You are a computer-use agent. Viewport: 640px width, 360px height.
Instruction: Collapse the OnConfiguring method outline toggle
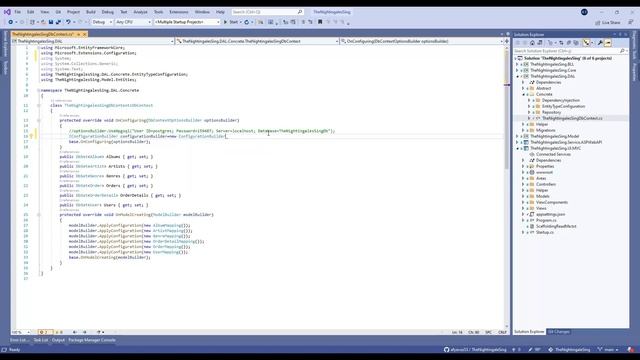click(x=39, y=120)
